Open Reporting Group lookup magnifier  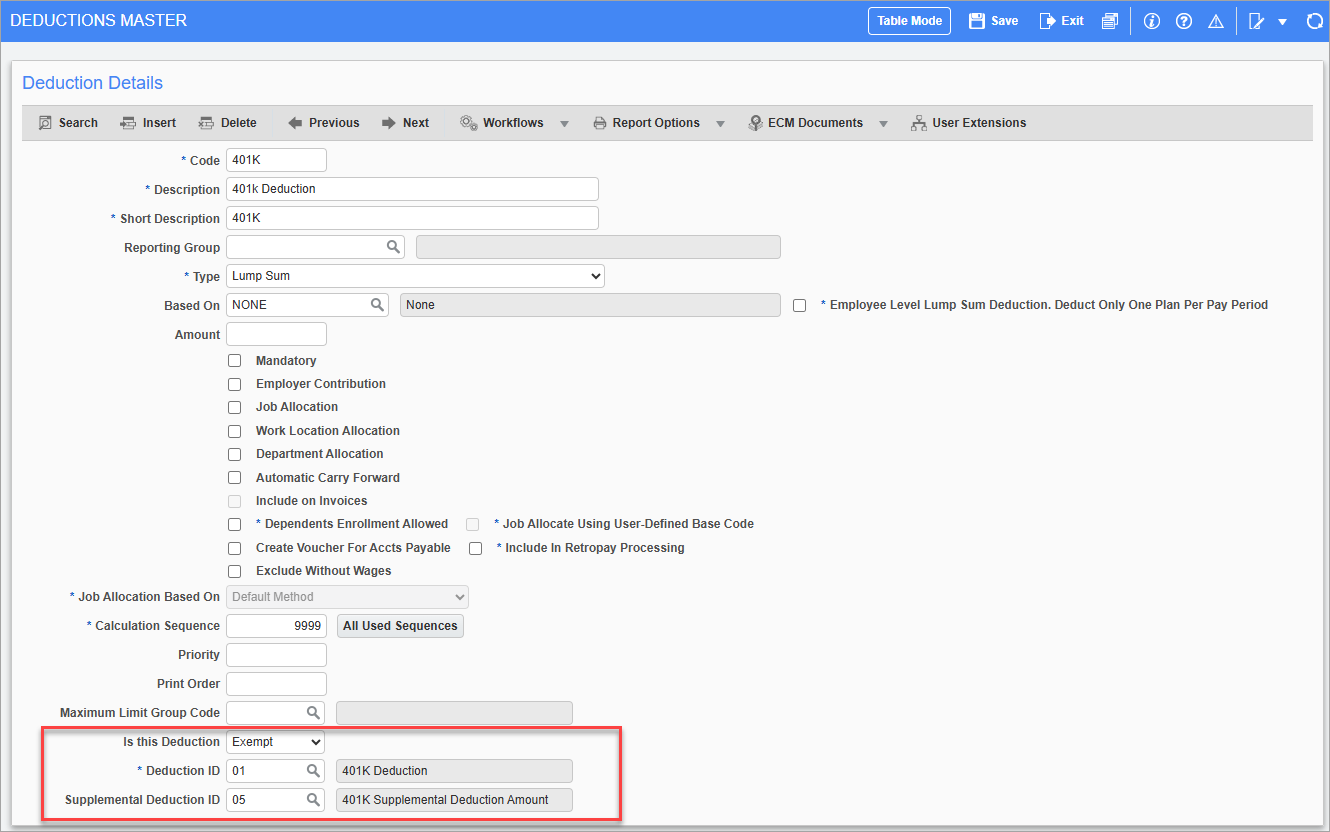click(x=393, y=247)
